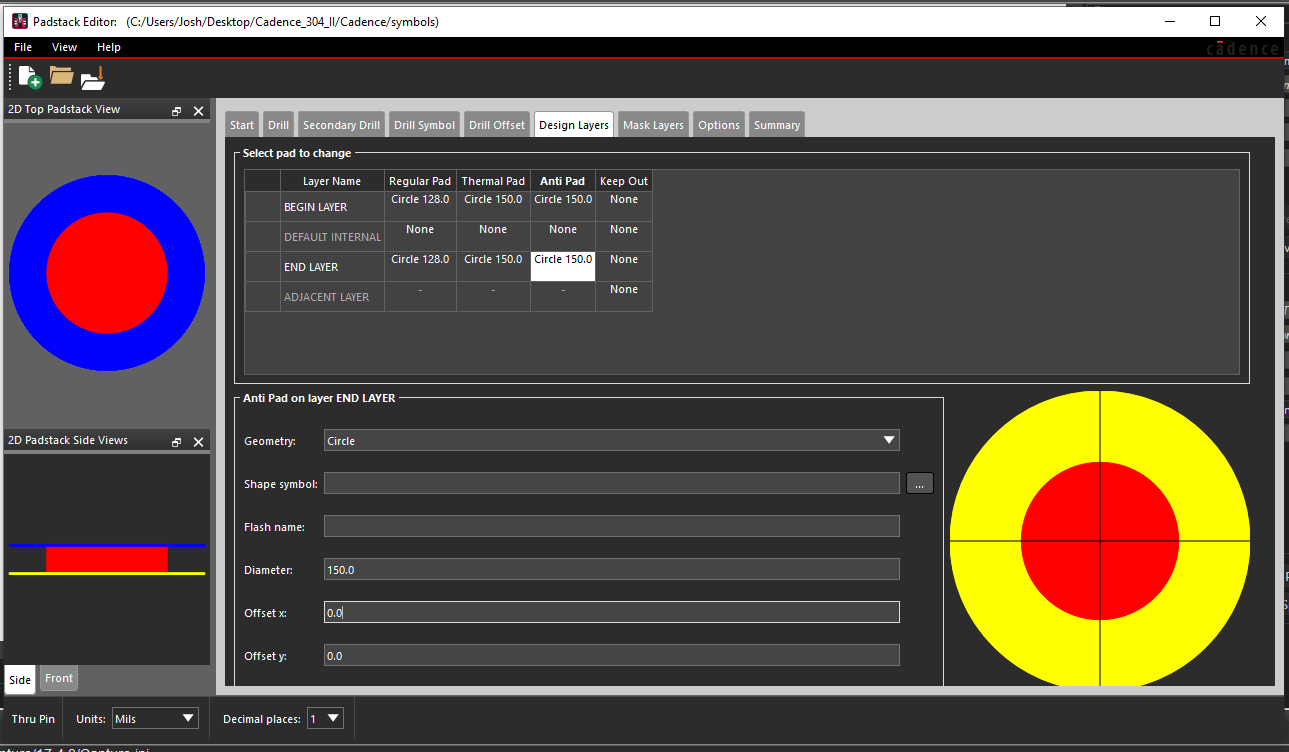The image size is (1289, 752).
Task: Select BEGIN LAYER Regular Pad cell Circle 128.0
Action: coord(420,207)
